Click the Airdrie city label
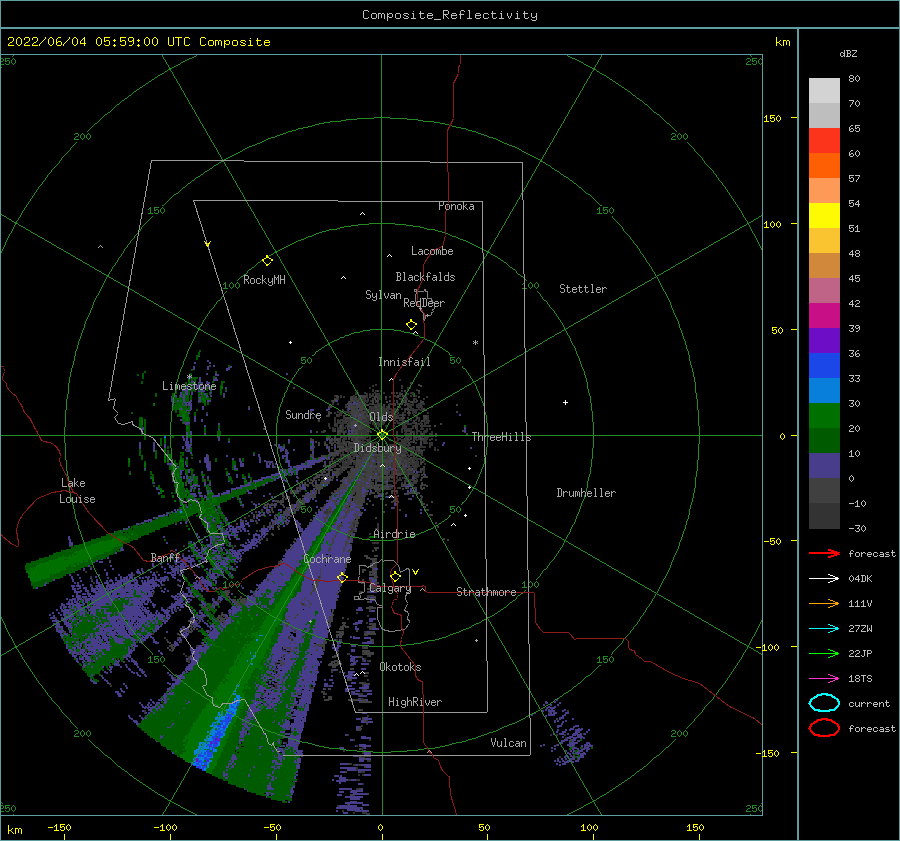Image resolution: width=900 pixels, height=841 pixels. pyautogui.click(x=394, y=534)
